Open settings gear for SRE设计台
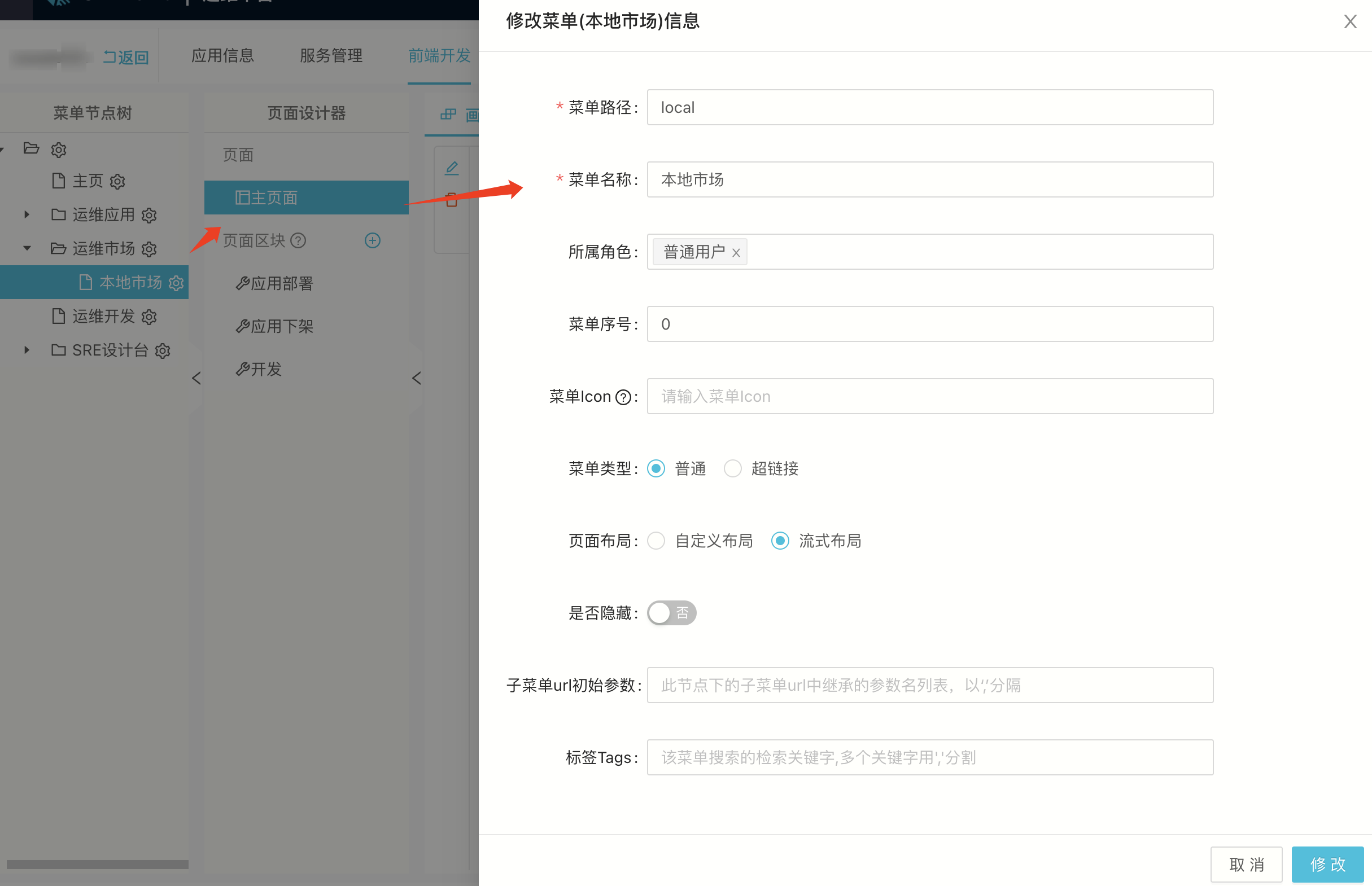Image resolution: width=1372 pixels, height=886 pixels. click(163, 351)
